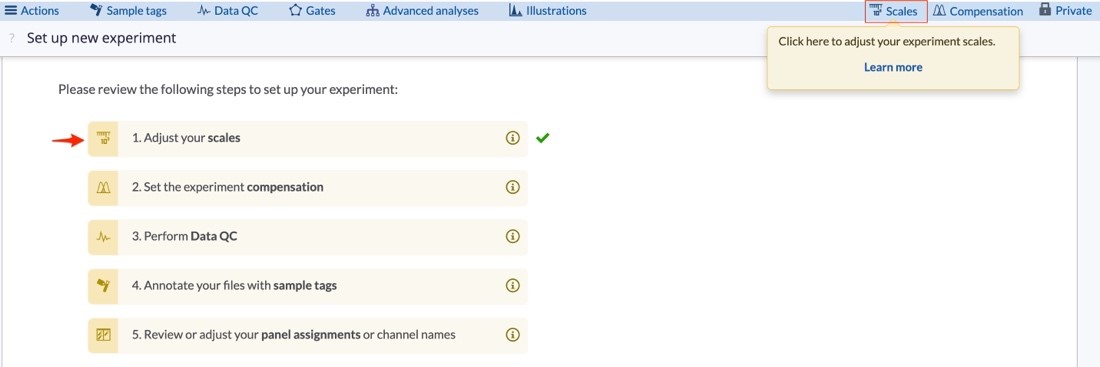The image size is (1100, 367).
Task: Click the help question mark beside page title
Action: point(12,39)
